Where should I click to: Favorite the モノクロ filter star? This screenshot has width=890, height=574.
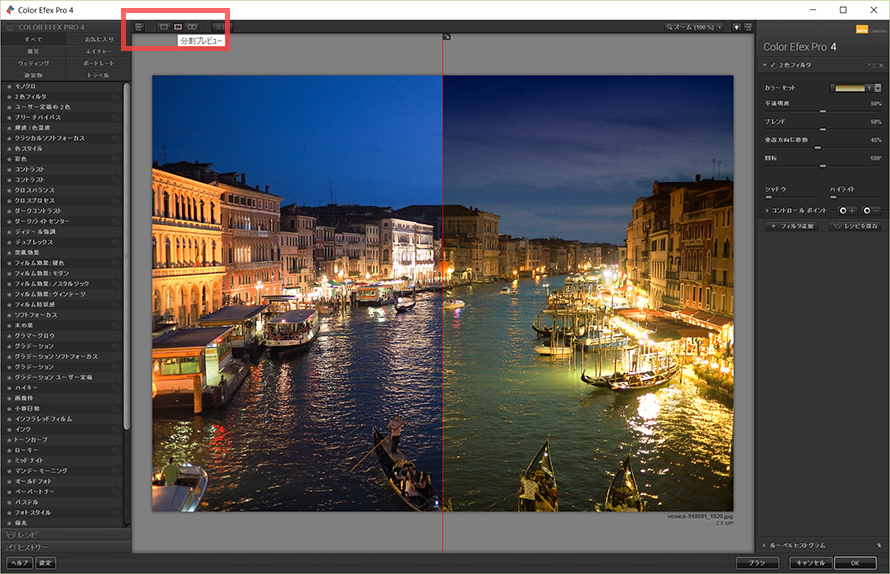pyautogui.click(x=9, y=86)
